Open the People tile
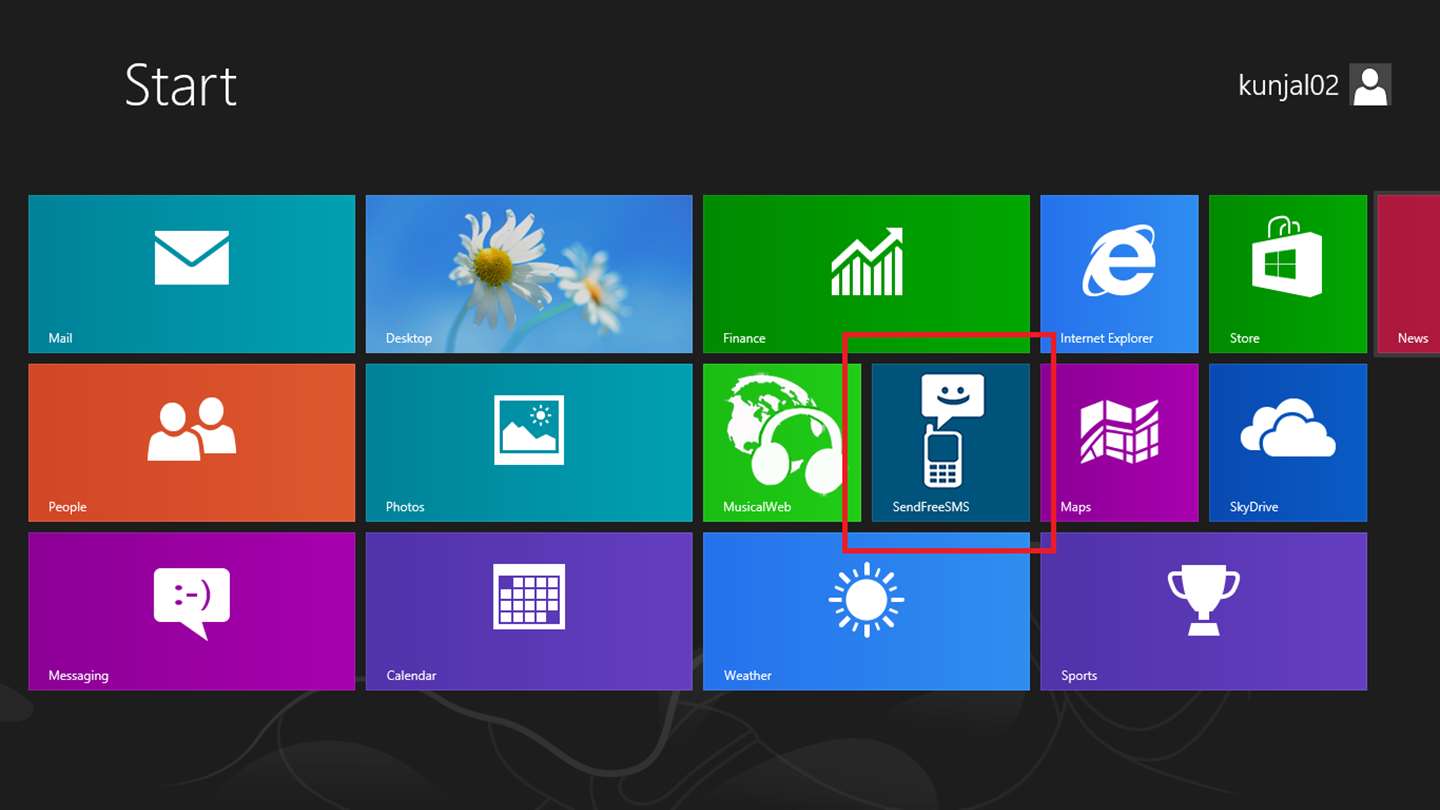This screenshot has width=1440, height=810. 192,442
